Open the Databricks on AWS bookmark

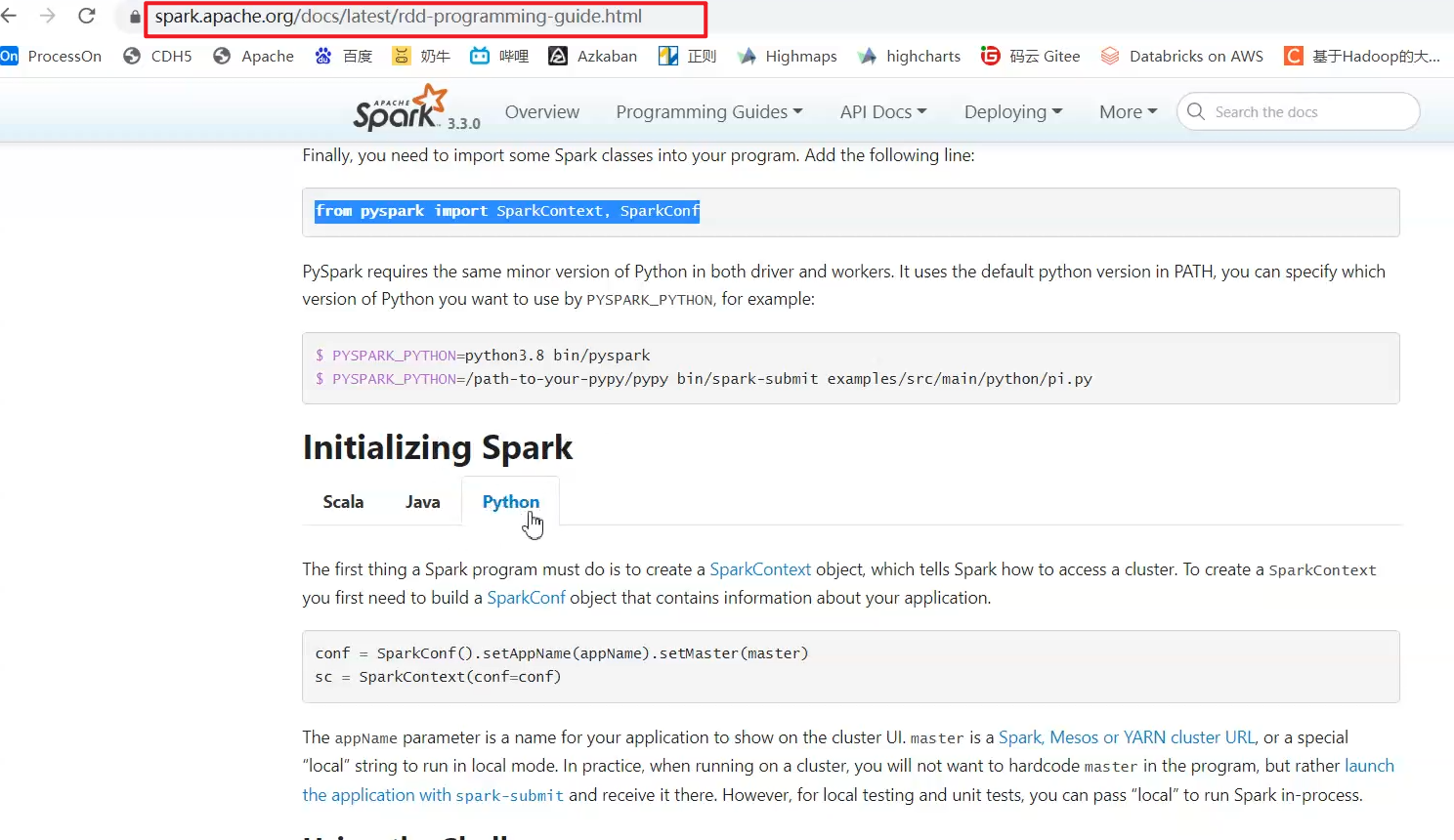(1181, 56)
